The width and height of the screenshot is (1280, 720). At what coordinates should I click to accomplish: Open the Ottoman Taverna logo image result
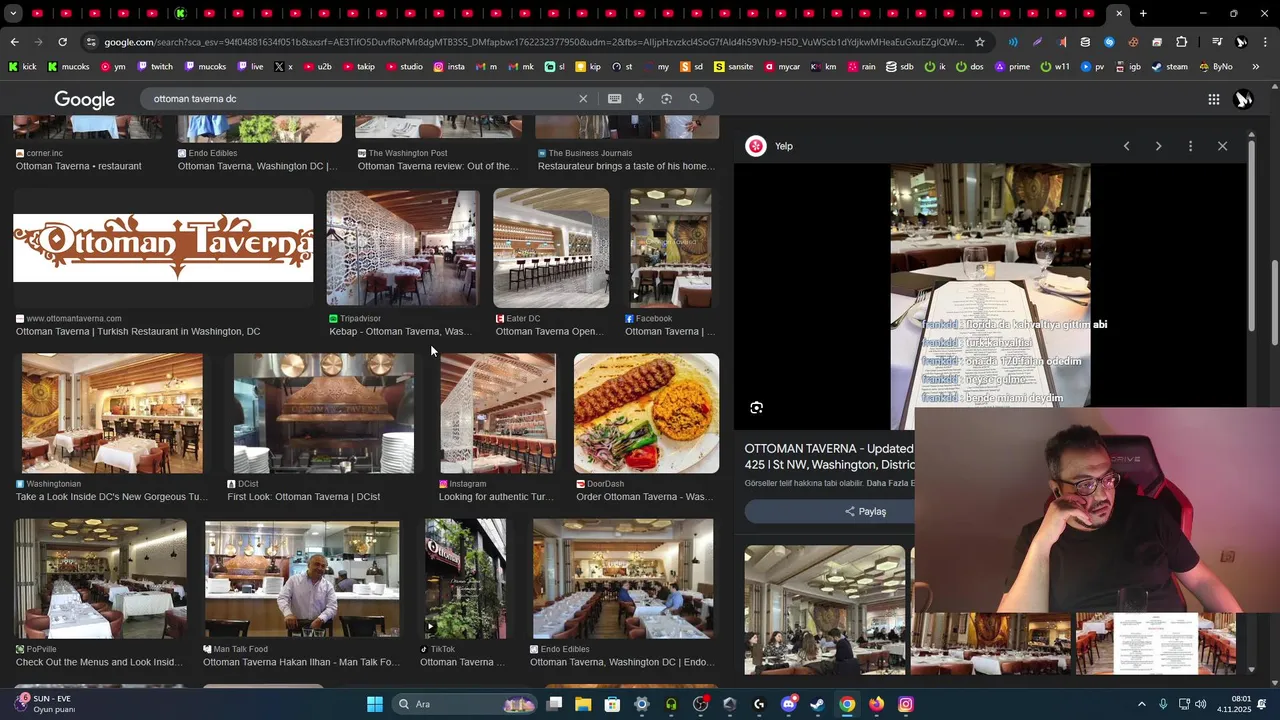[163, 248]
